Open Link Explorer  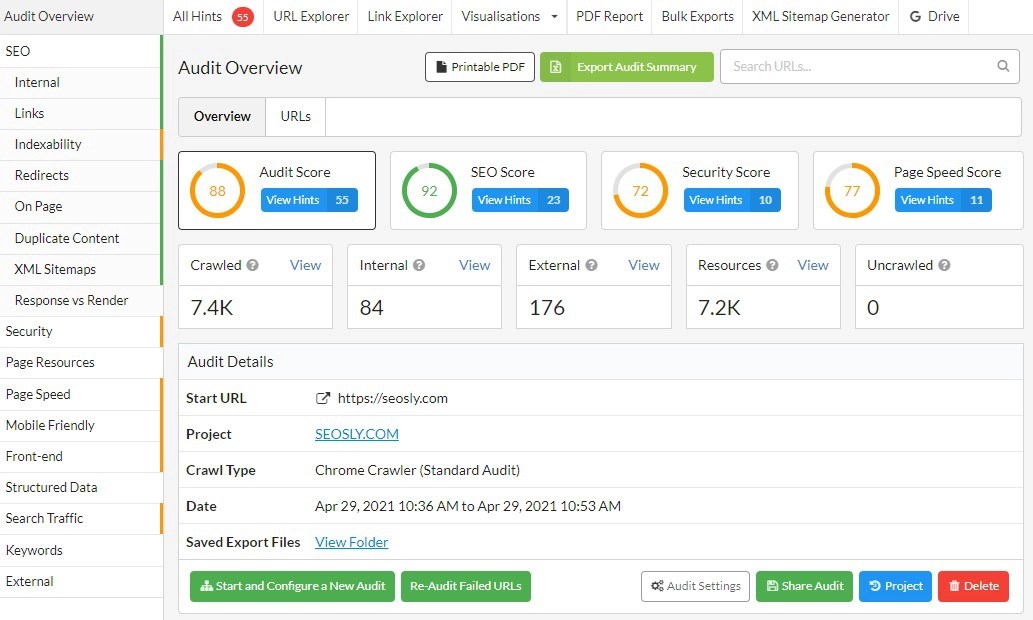pyautogui.click(x=405, y=16)
